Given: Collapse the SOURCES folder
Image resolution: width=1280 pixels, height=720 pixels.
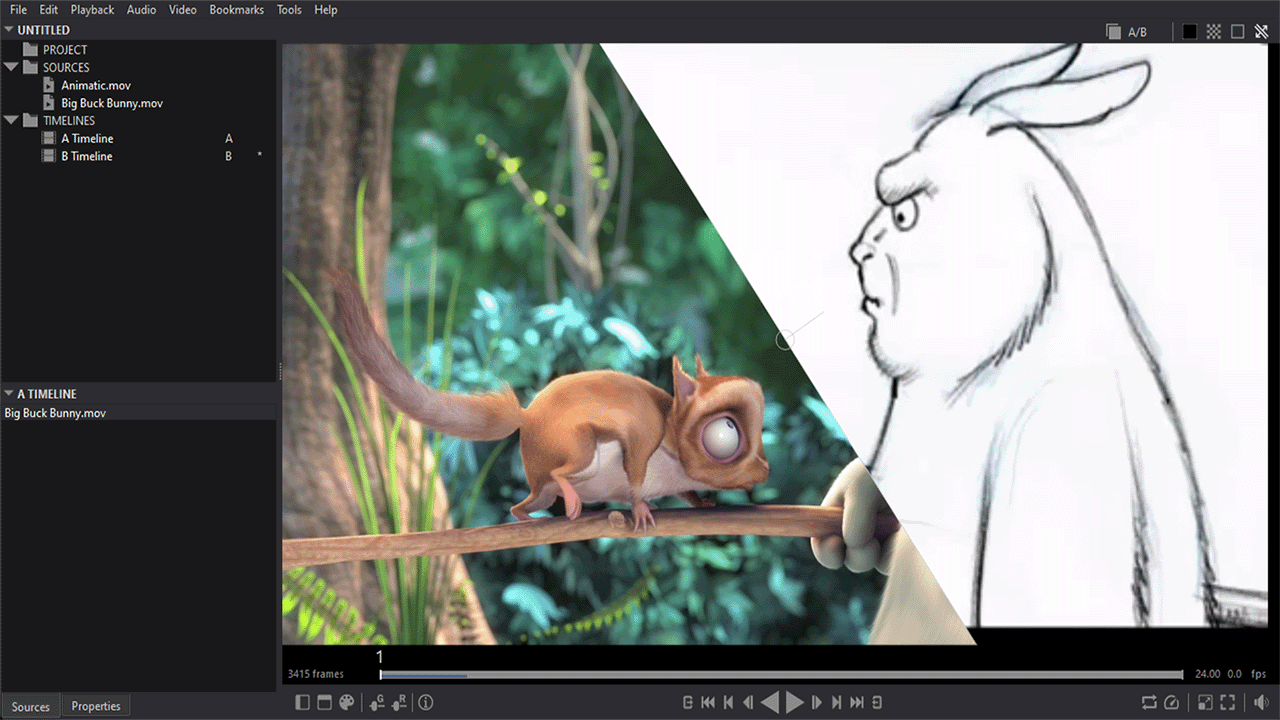Looking at the screenshot, I should (x=11, y=68).
